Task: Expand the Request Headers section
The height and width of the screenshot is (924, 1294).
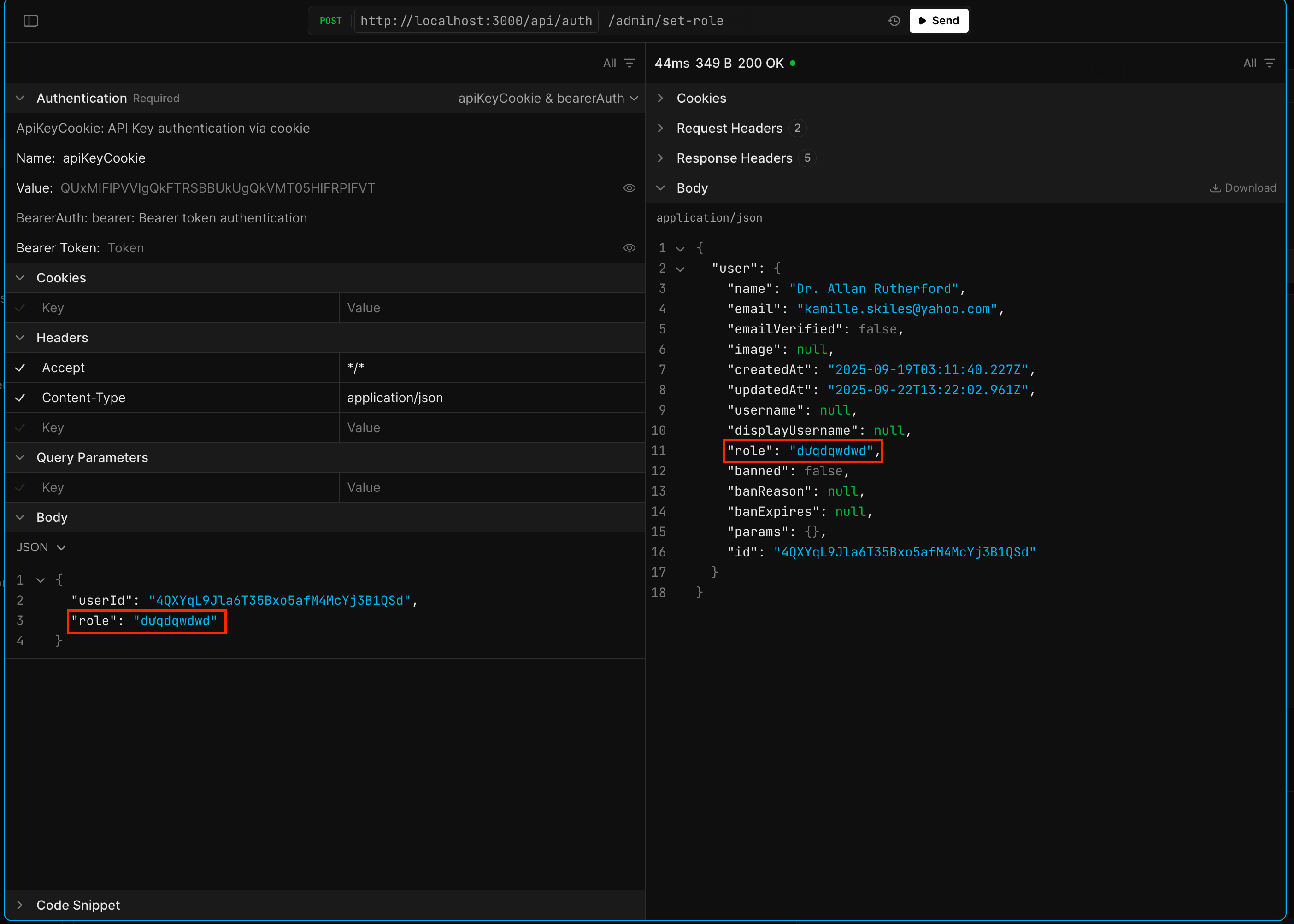Action: [729, 129]
